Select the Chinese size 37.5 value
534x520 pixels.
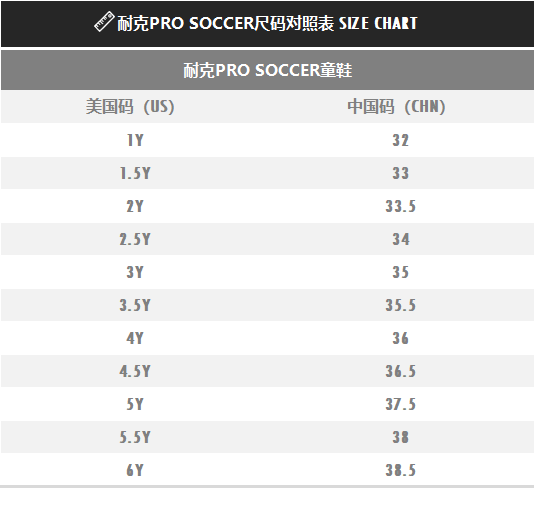pos(400,405)
